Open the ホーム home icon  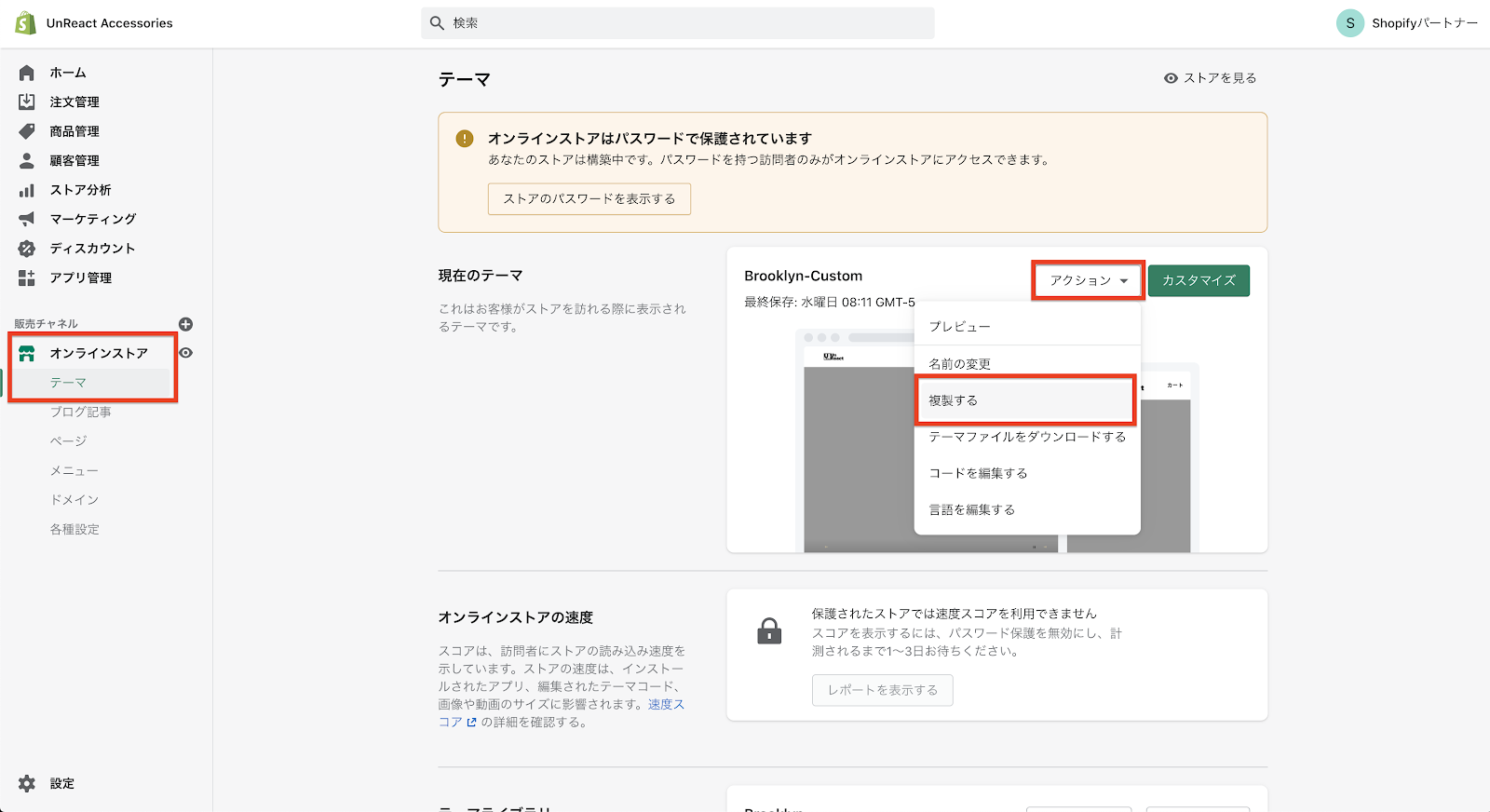pyautogui.click(x=27, y=73)
